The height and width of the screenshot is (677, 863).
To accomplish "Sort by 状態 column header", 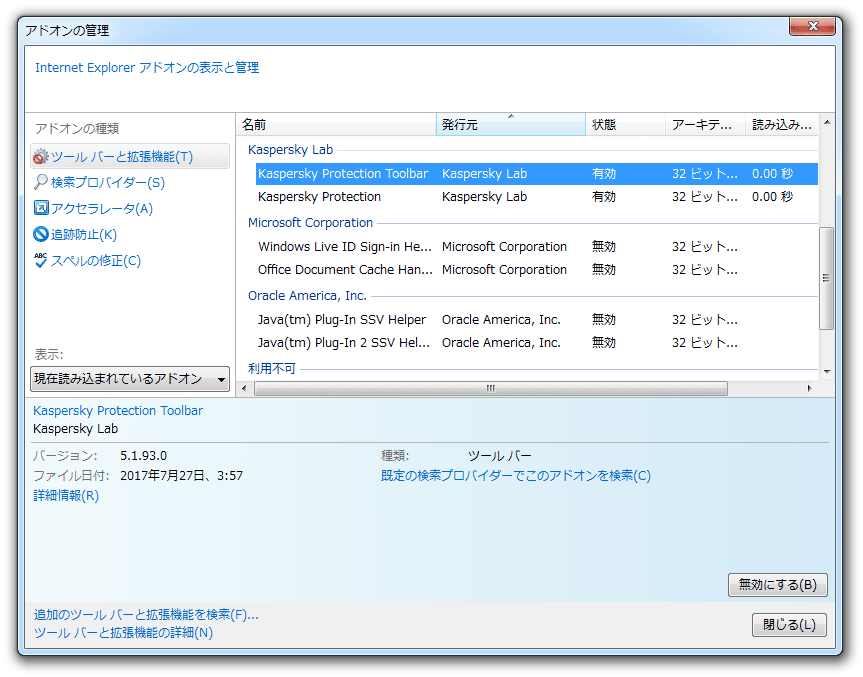I will point(625,125).
